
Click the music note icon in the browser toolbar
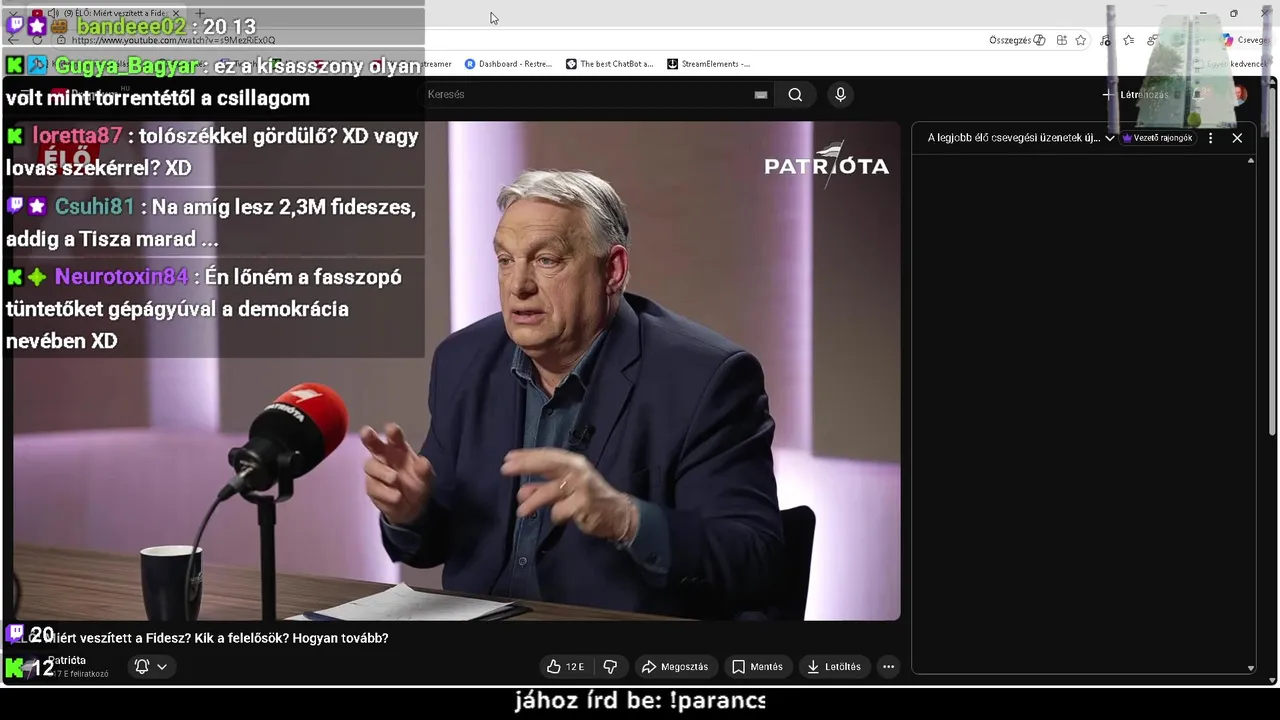1105,40
